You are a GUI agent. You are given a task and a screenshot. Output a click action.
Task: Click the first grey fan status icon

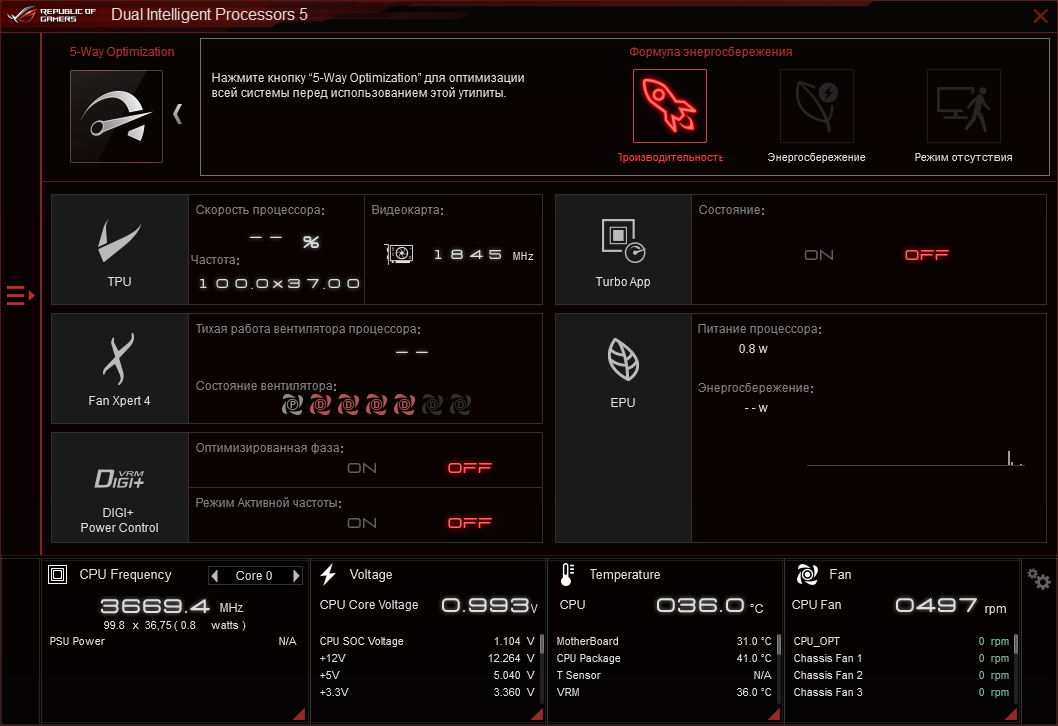click(x=292, y=405)
